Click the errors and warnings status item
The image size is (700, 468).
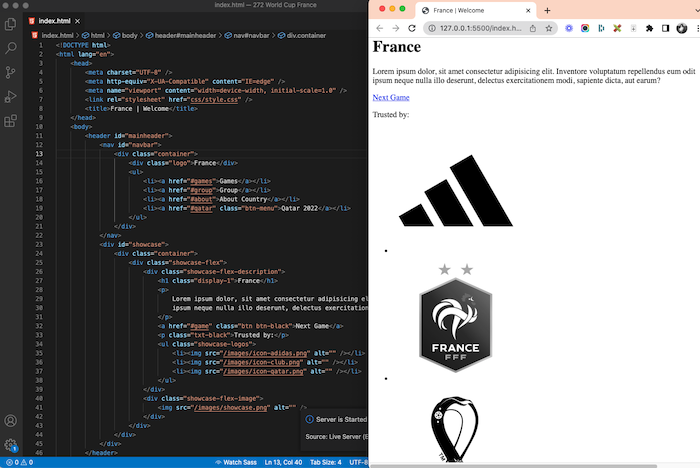(20, 462)
